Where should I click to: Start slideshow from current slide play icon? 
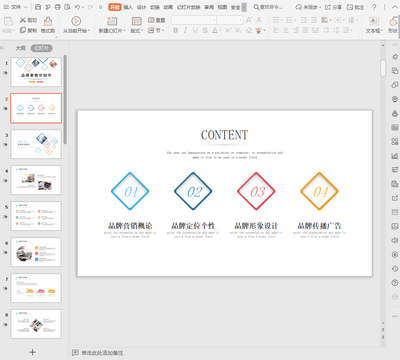(x=76, y=21)
